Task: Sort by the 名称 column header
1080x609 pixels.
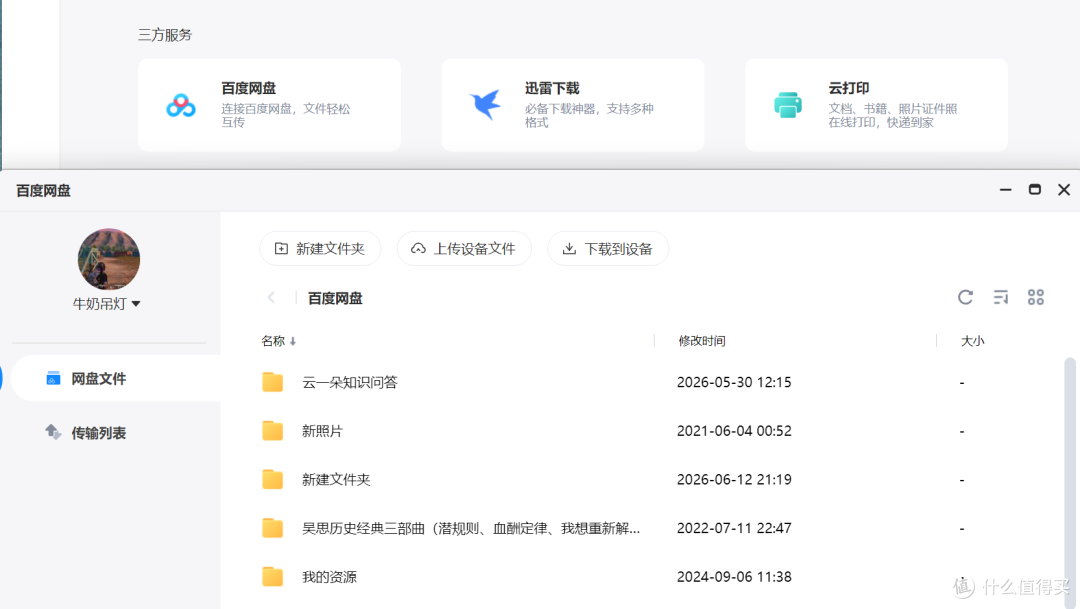Action: (x=278, y=341)
